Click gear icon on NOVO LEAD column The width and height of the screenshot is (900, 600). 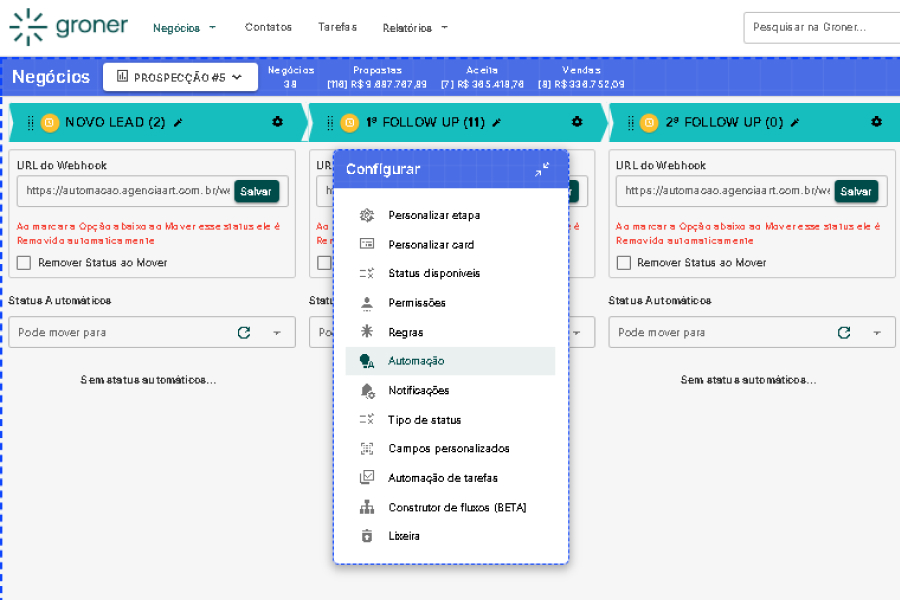click(x=277, y=122)
